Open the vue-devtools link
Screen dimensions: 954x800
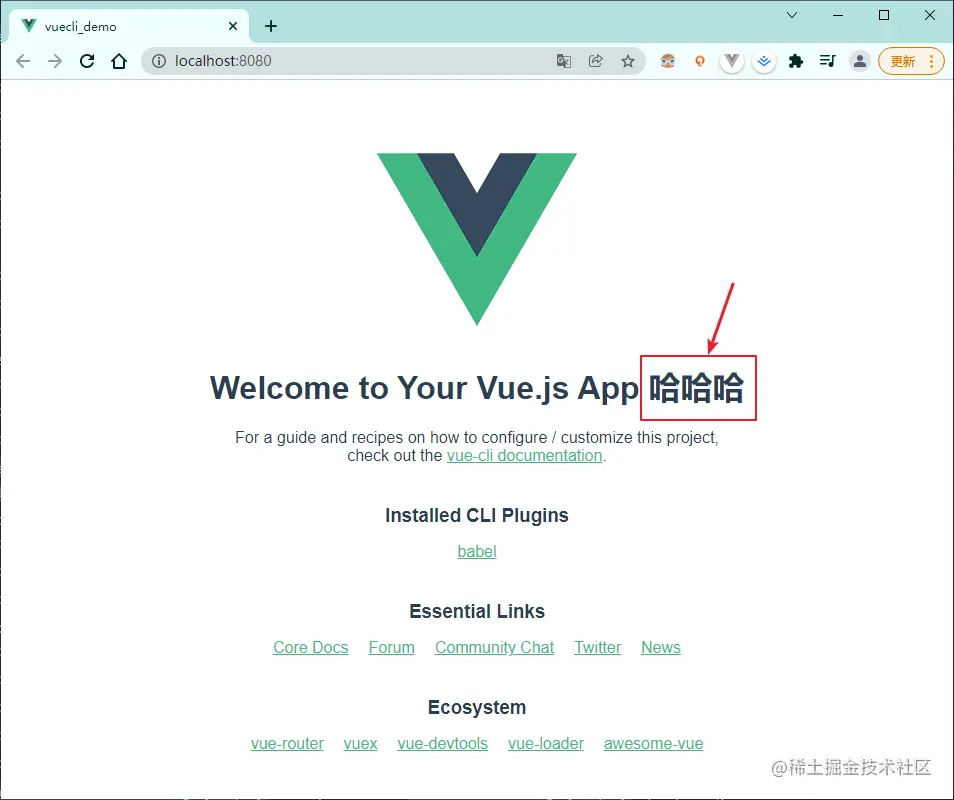[x=443, y=743]
